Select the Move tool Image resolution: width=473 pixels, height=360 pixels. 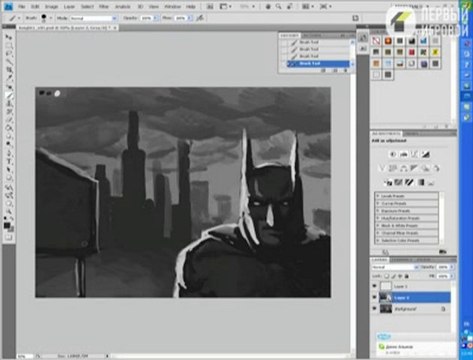(x=9, y=37)
